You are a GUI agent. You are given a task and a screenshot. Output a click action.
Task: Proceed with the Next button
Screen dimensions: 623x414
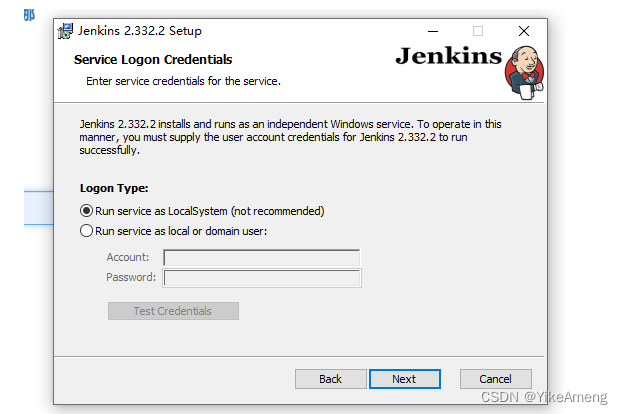(x=404, y=379)
